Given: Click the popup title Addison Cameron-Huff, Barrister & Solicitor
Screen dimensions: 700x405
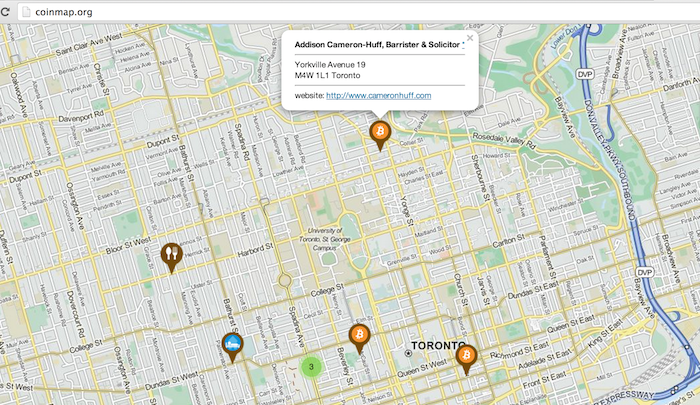Looking at the screenshot, I should [377, 45].
